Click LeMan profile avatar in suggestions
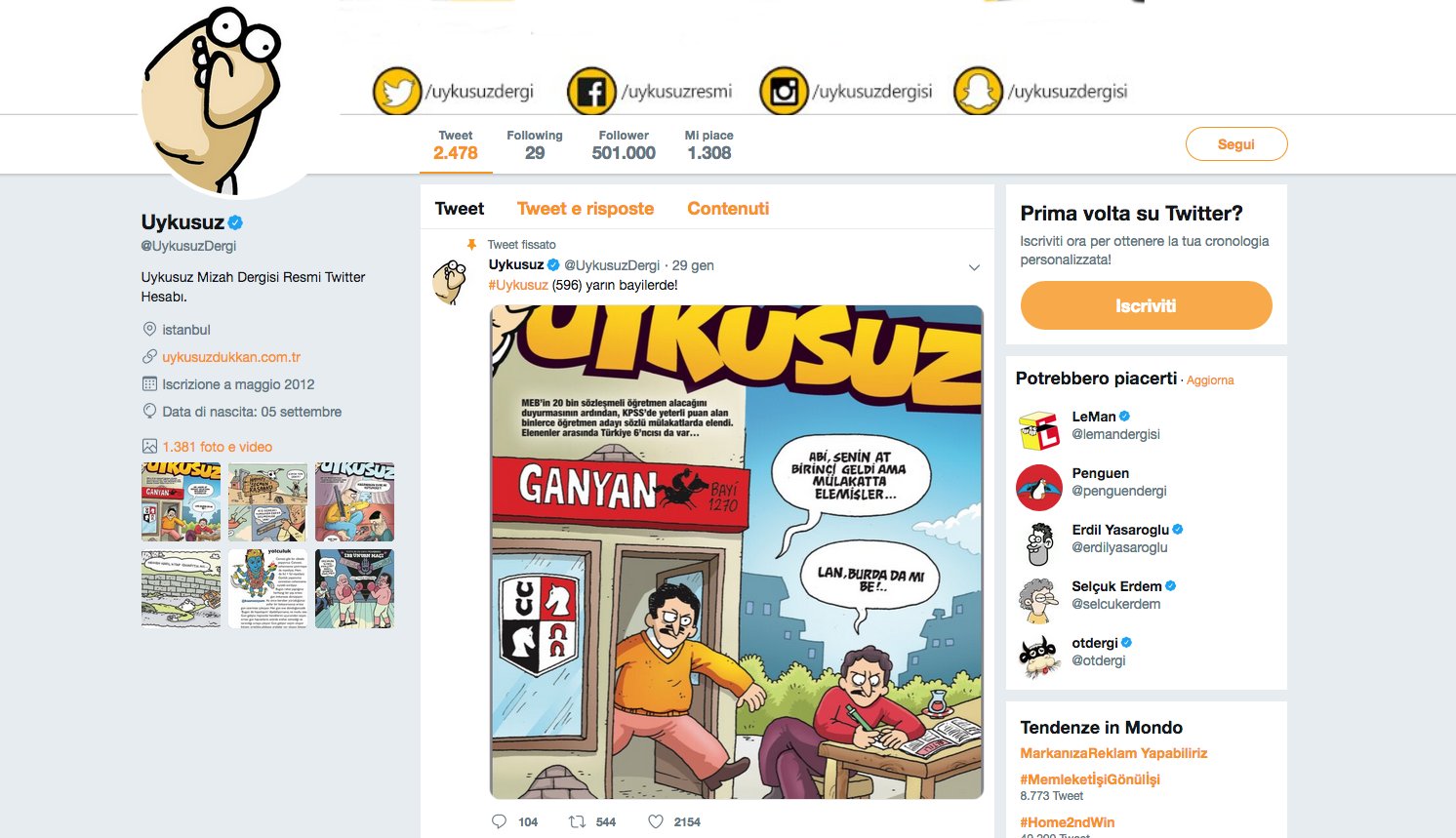The image size is (1456, 838). click(1038, 430)
